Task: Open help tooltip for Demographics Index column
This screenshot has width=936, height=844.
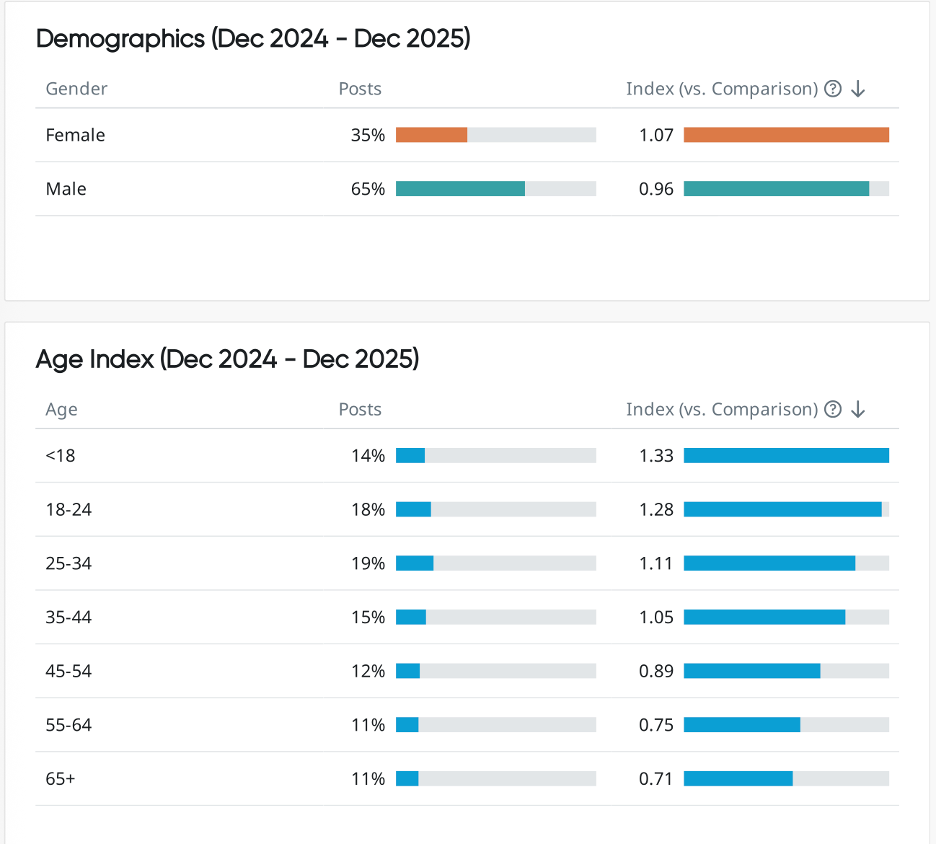Action: coord(833,89)
